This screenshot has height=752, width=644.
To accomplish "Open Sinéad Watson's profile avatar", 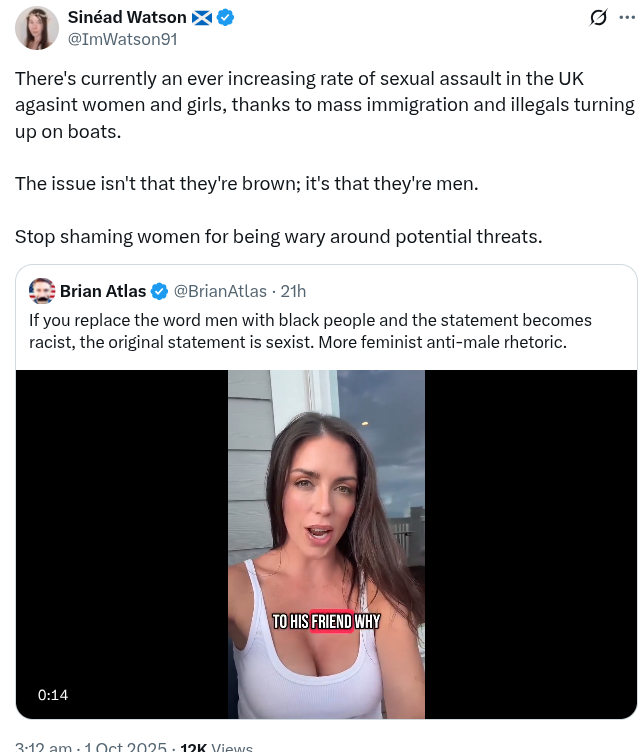I will (x=37, y=28).
